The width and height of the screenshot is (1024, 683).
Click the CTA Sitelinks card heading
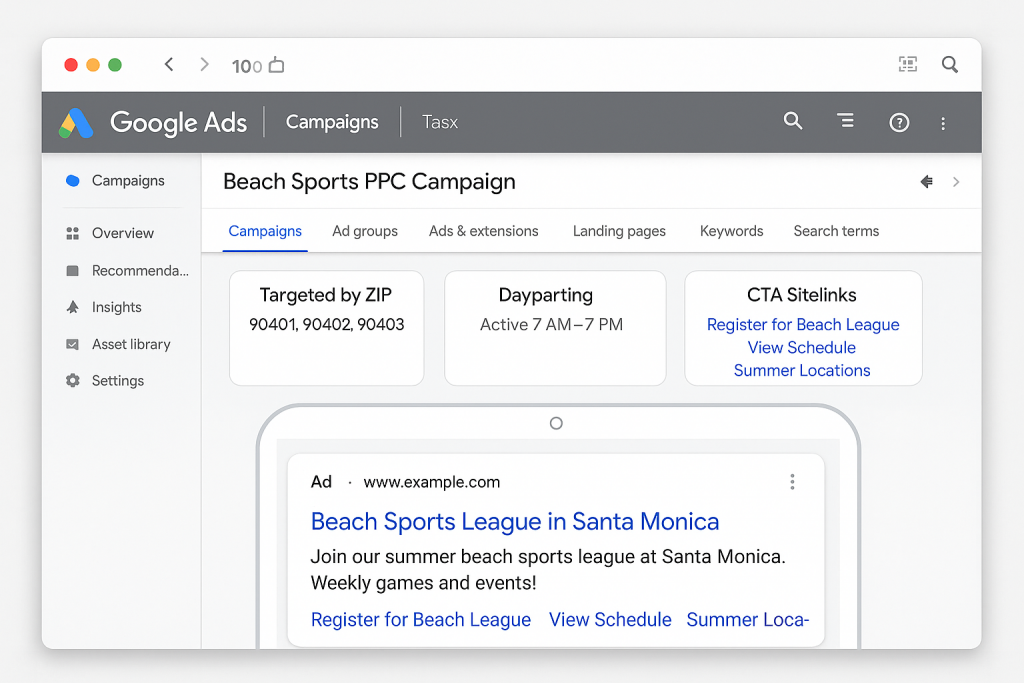coord(802,295)
